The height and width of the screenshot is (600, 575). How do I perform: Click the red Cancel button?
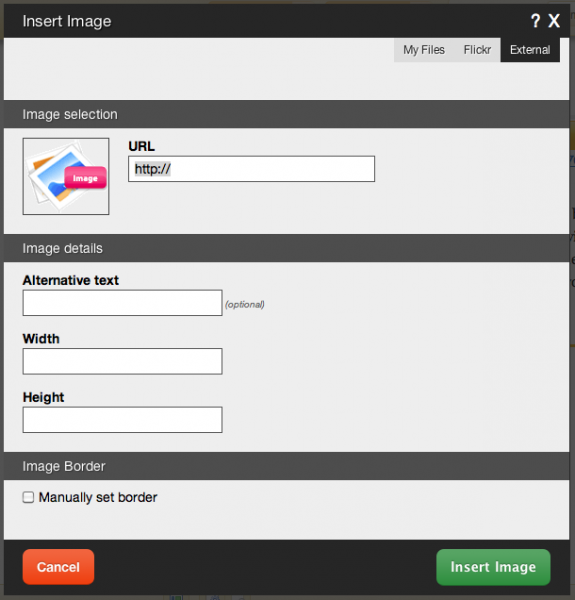coord(58,567)
